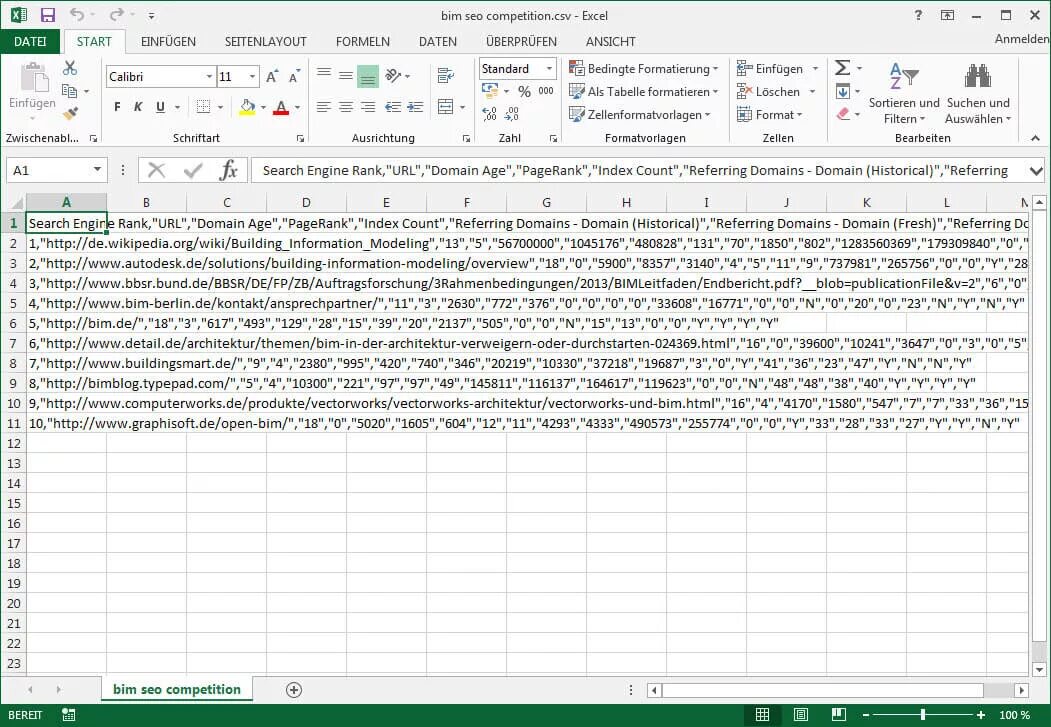Click the accounting number format icon
The image size is (1051, 727).
pos(490,90)
